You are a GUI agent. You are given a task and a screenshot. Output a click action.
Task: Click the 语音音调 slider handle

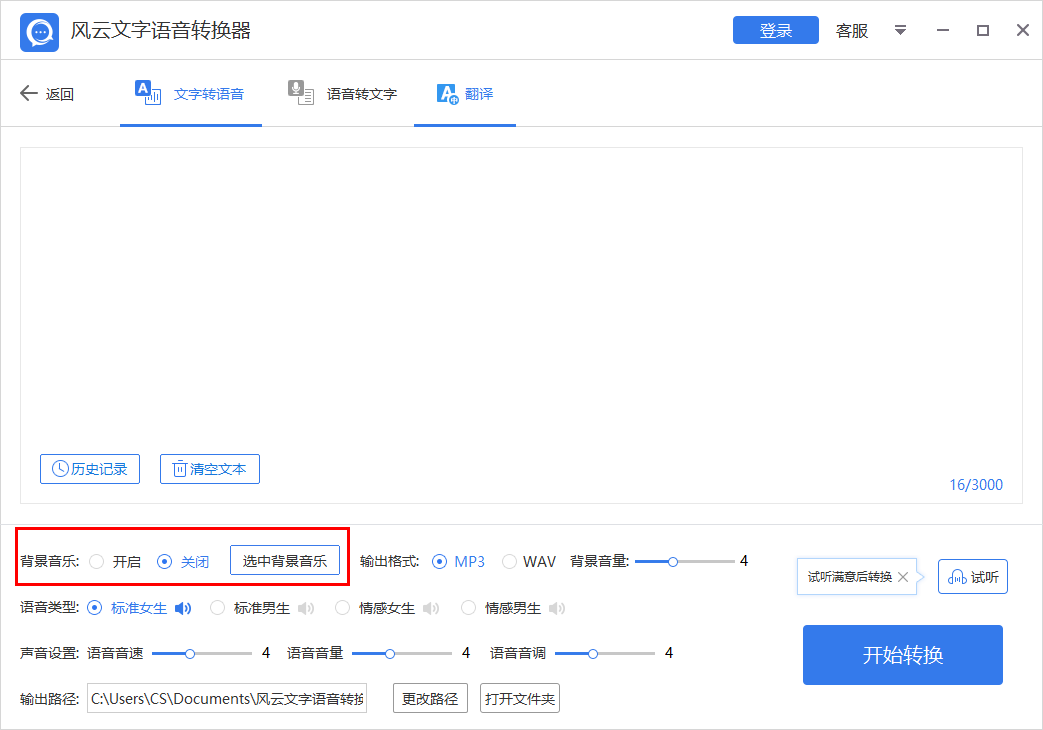[595, 653]
